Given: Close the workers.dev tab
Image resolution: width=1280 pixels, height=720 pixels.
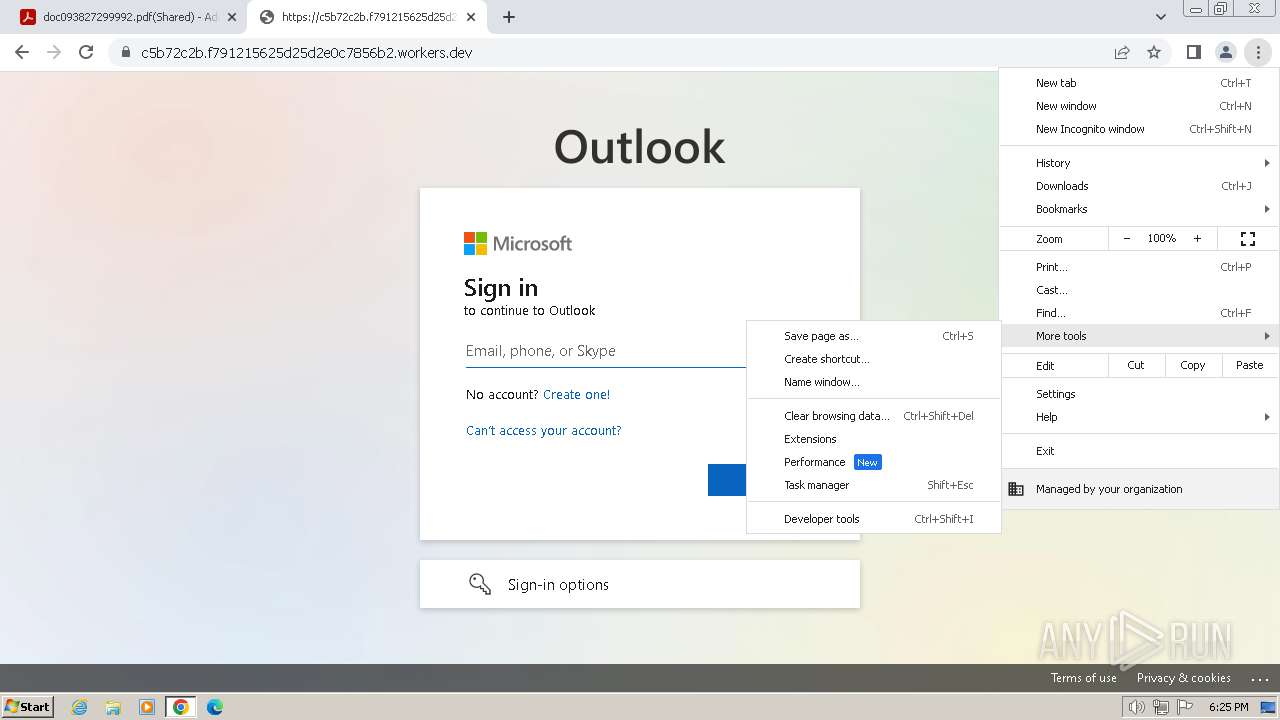Looking at the screenshot, I should pos(471,17).
